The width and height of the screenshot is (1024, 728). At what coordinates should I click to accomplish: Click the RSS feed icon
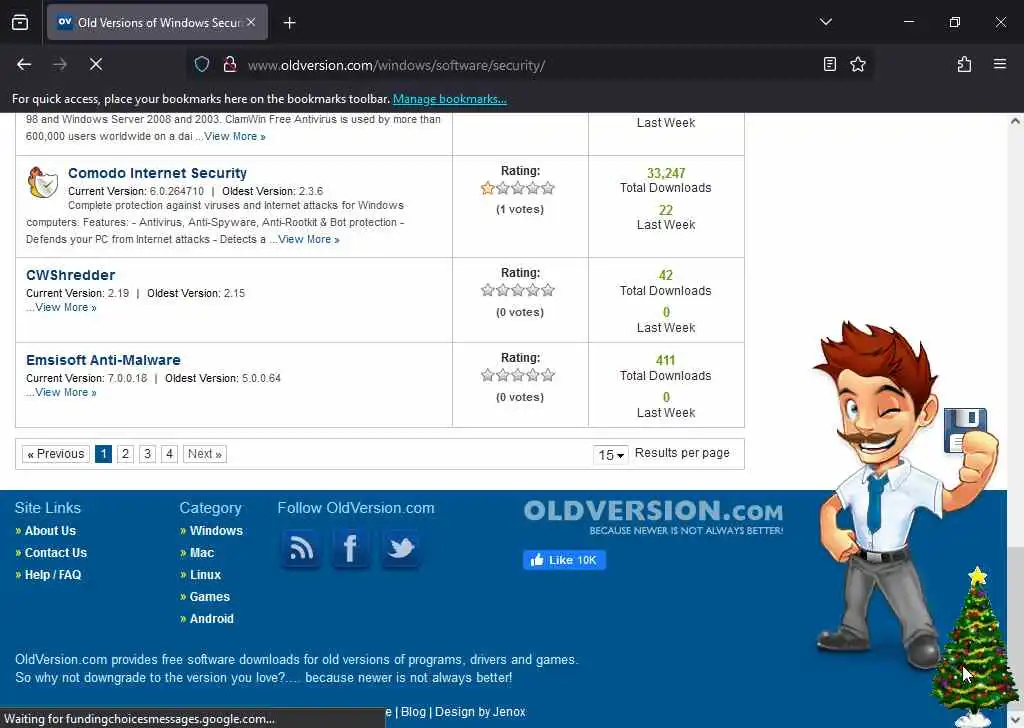click(x=301, y=548)
